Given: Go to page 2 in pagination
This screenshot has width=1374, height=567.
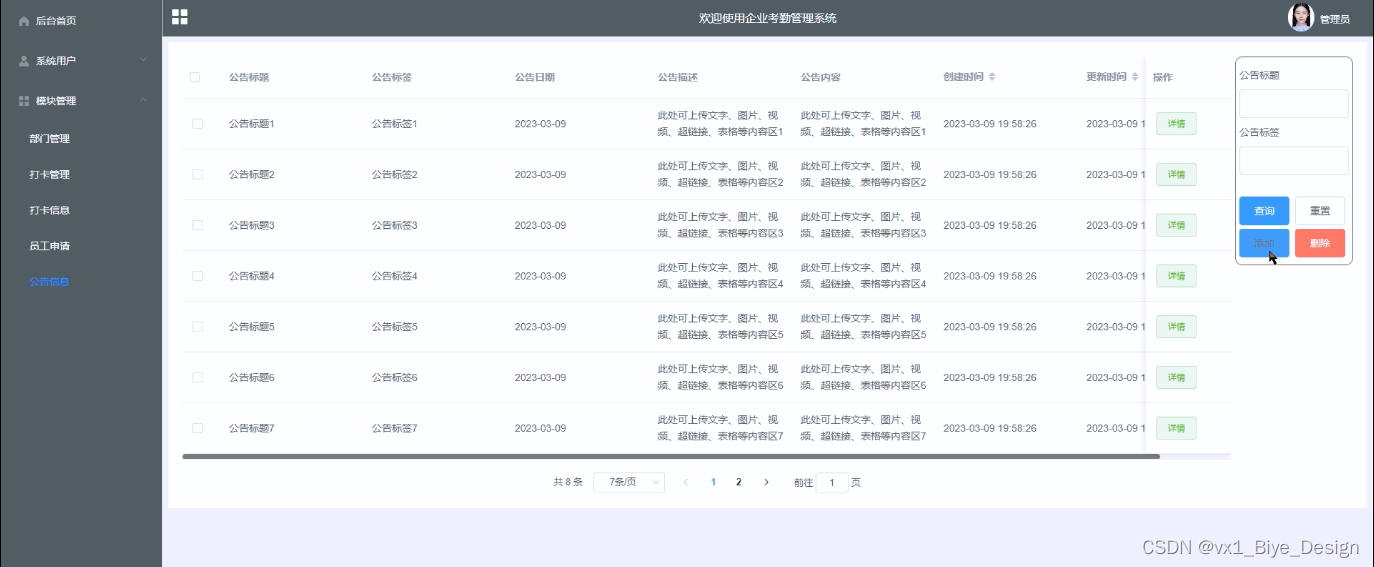Looking at the screenshot, I should click(x=739, y=482).
